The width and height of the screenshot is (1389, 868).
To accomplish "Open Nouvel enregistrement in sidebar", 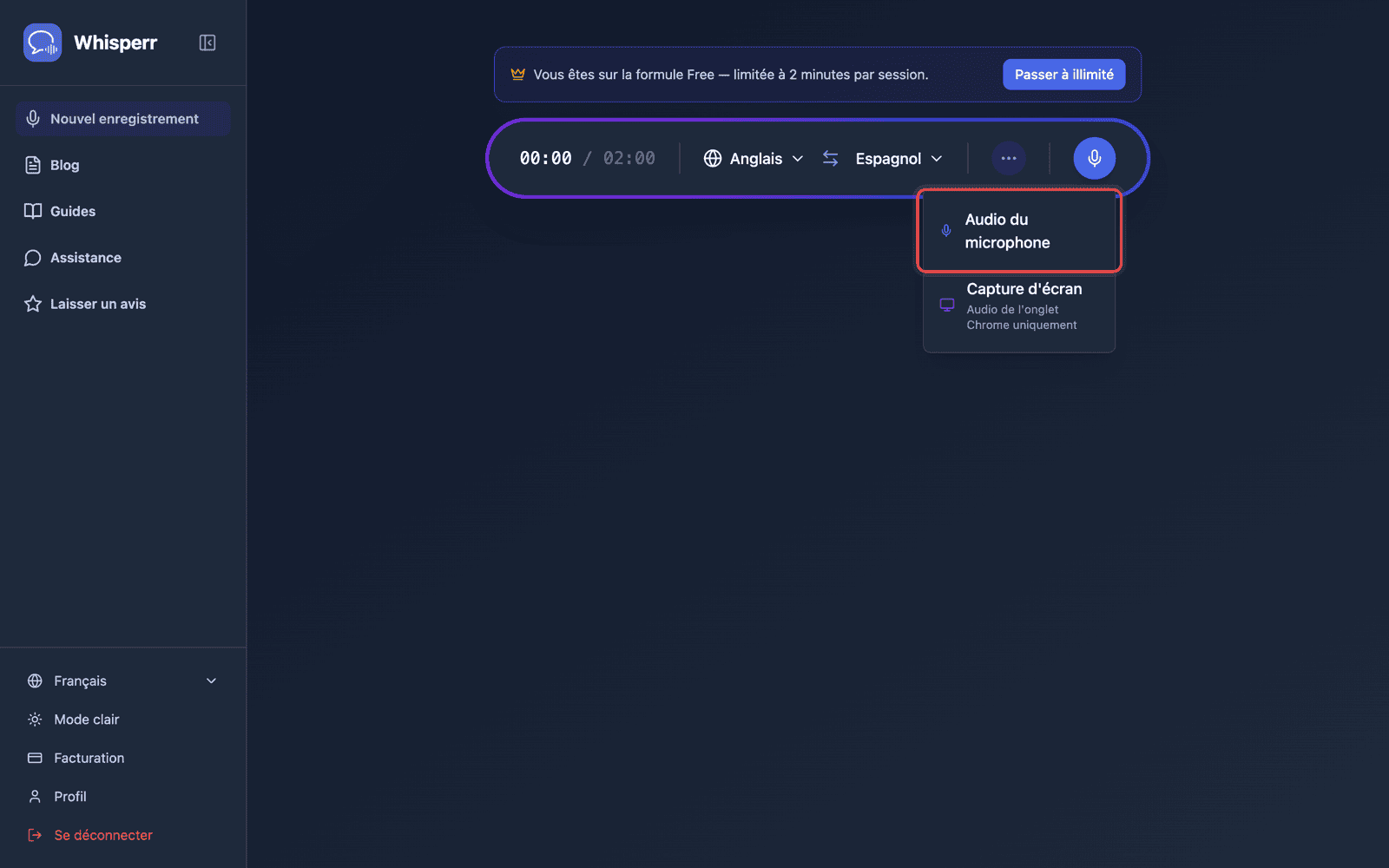I will click(122, 119).
